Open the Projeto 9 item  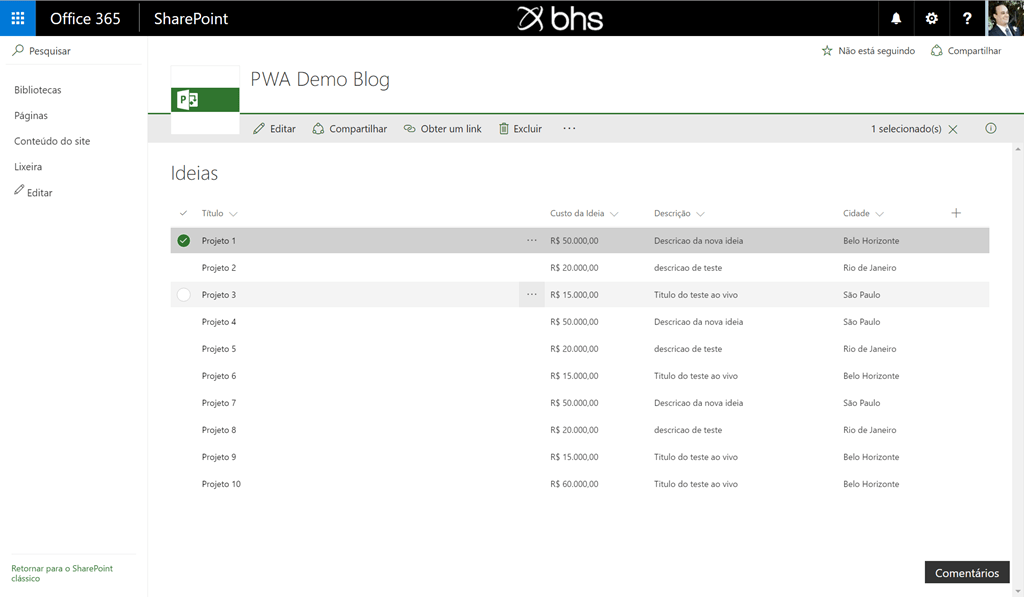219,457
